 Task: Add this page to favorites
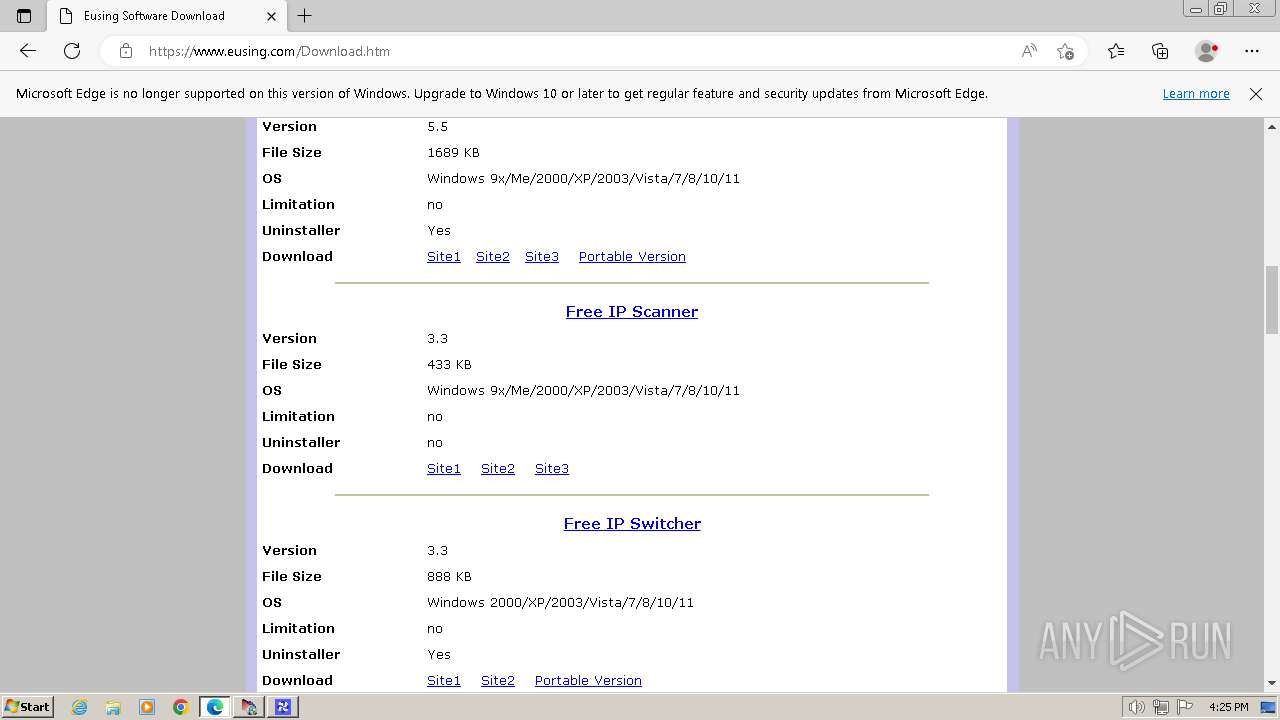click(1065, 51)
